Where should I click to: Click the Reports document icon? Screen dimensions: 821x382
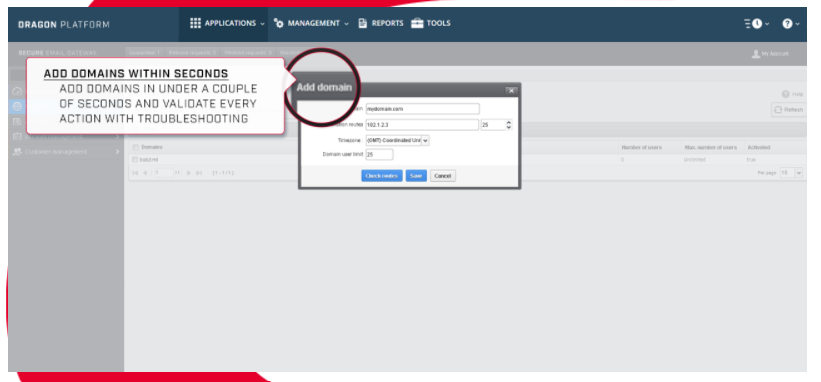pyautogui.click(x=362, y=23)
